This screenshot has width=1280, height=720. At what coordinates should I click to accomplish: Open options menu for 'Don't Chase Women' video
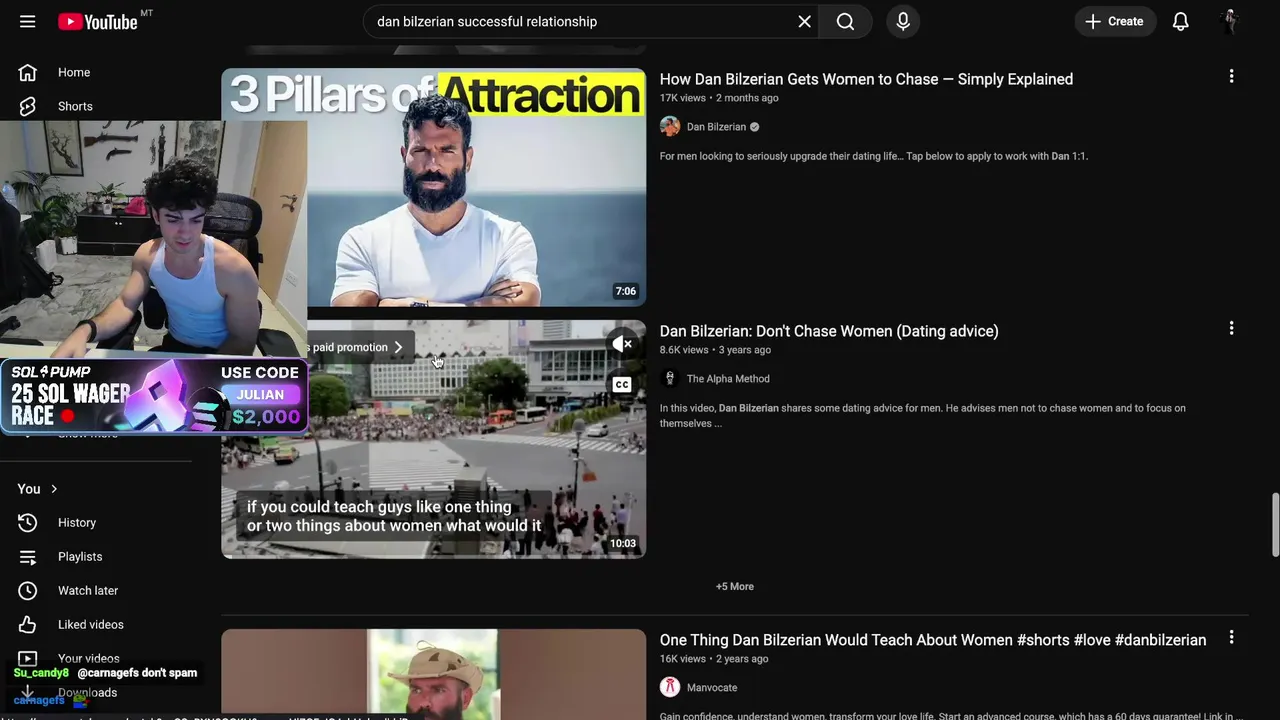click(1231, 328)
